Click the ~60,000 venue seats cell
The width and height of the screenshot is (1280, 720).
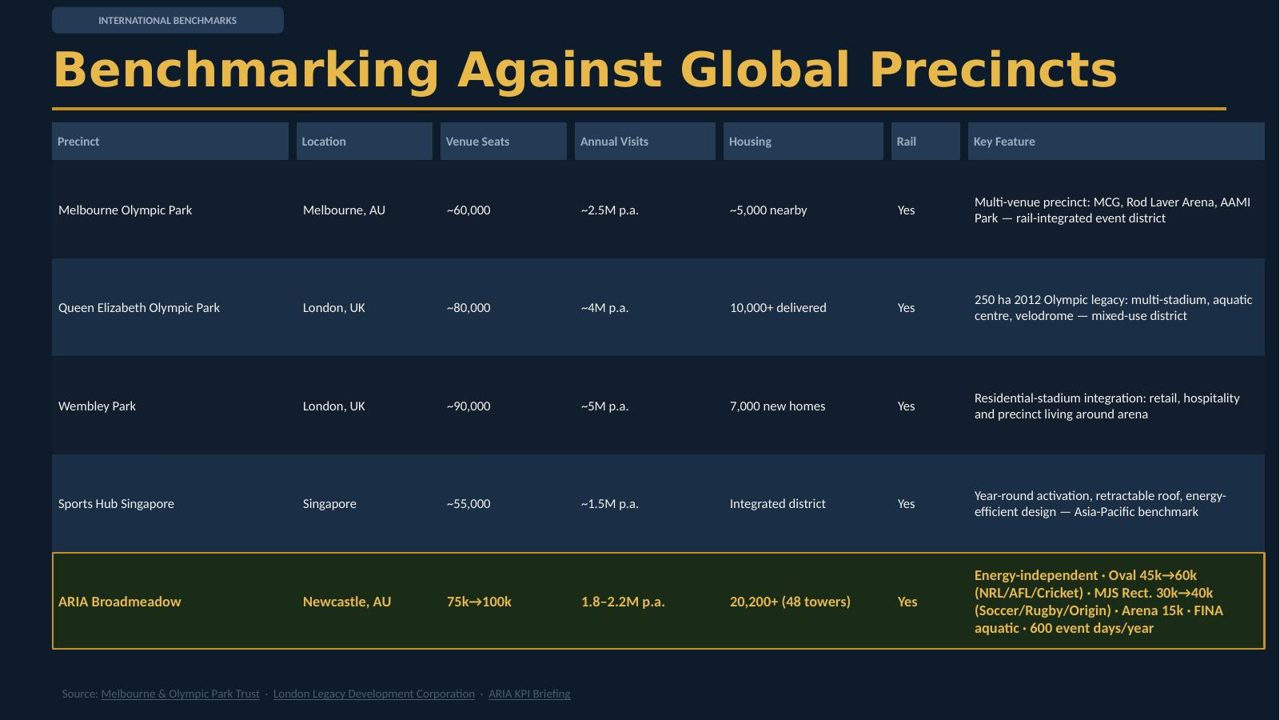point(468,210)
